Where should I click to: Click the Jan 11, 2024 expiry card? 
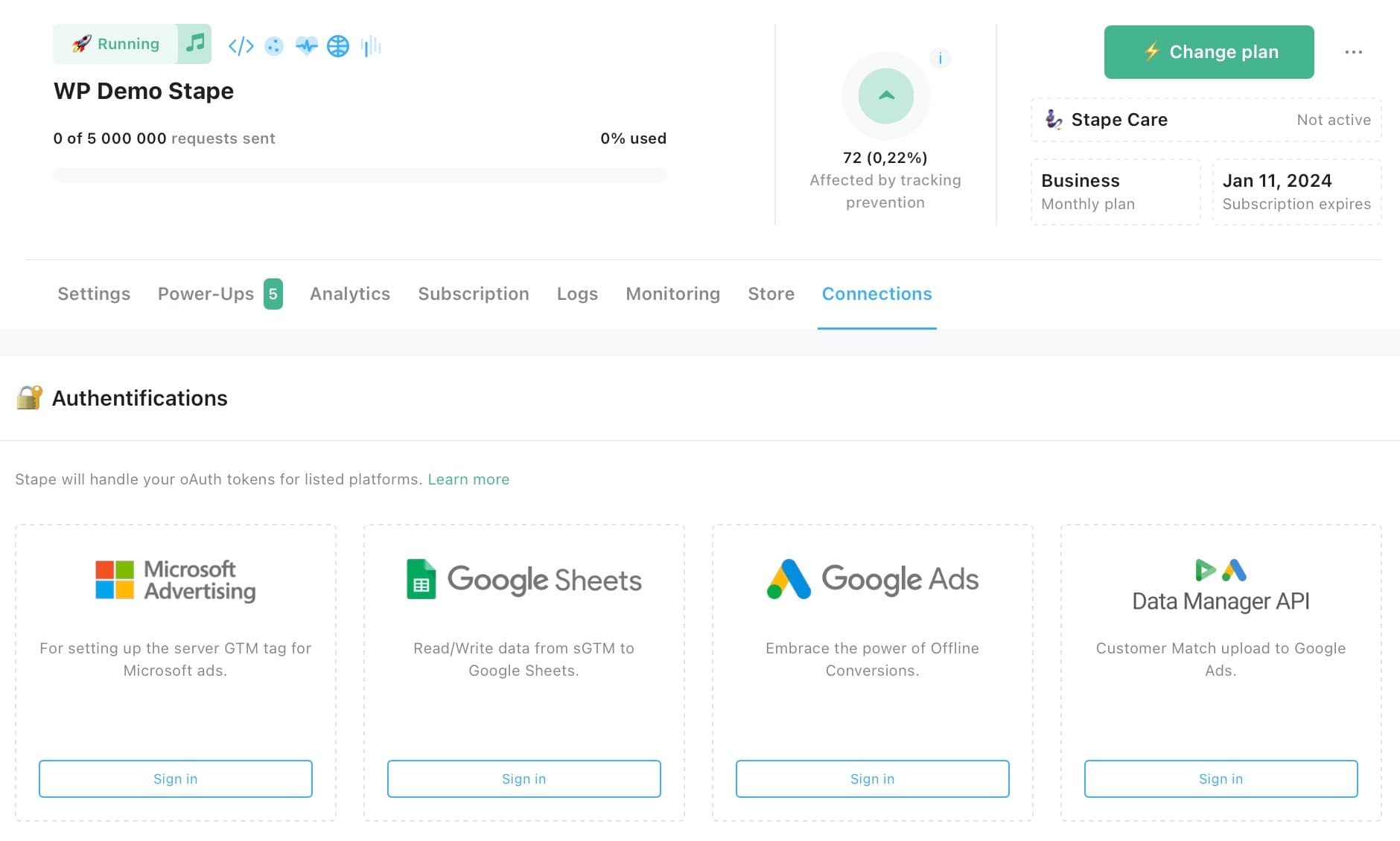click(1296, 192)
